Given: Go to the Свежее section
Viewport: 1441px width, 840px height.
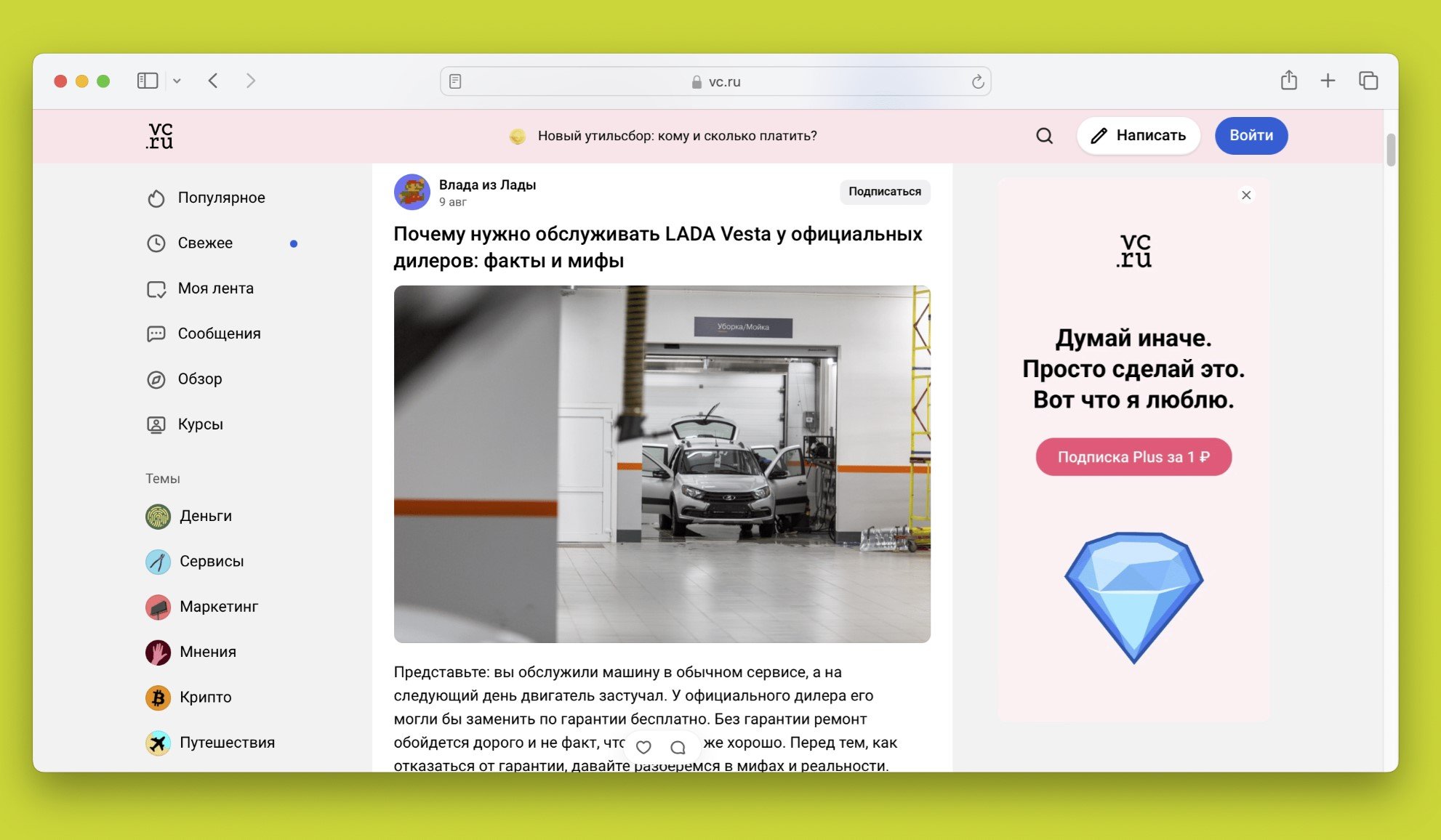Looking at the screenshot, I should point(205,243).
